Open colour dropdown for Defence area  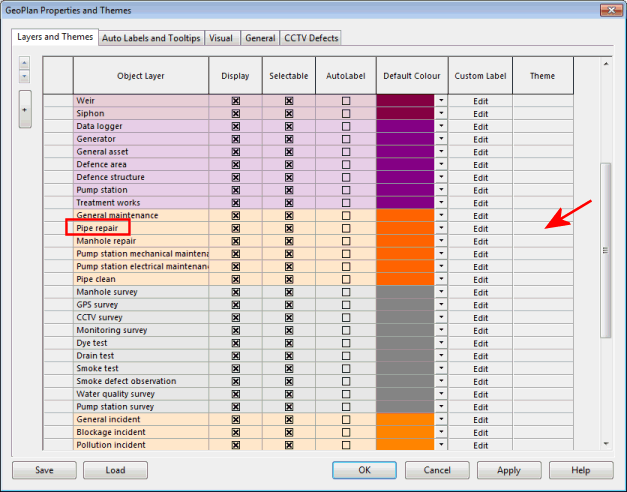point(441,164)
